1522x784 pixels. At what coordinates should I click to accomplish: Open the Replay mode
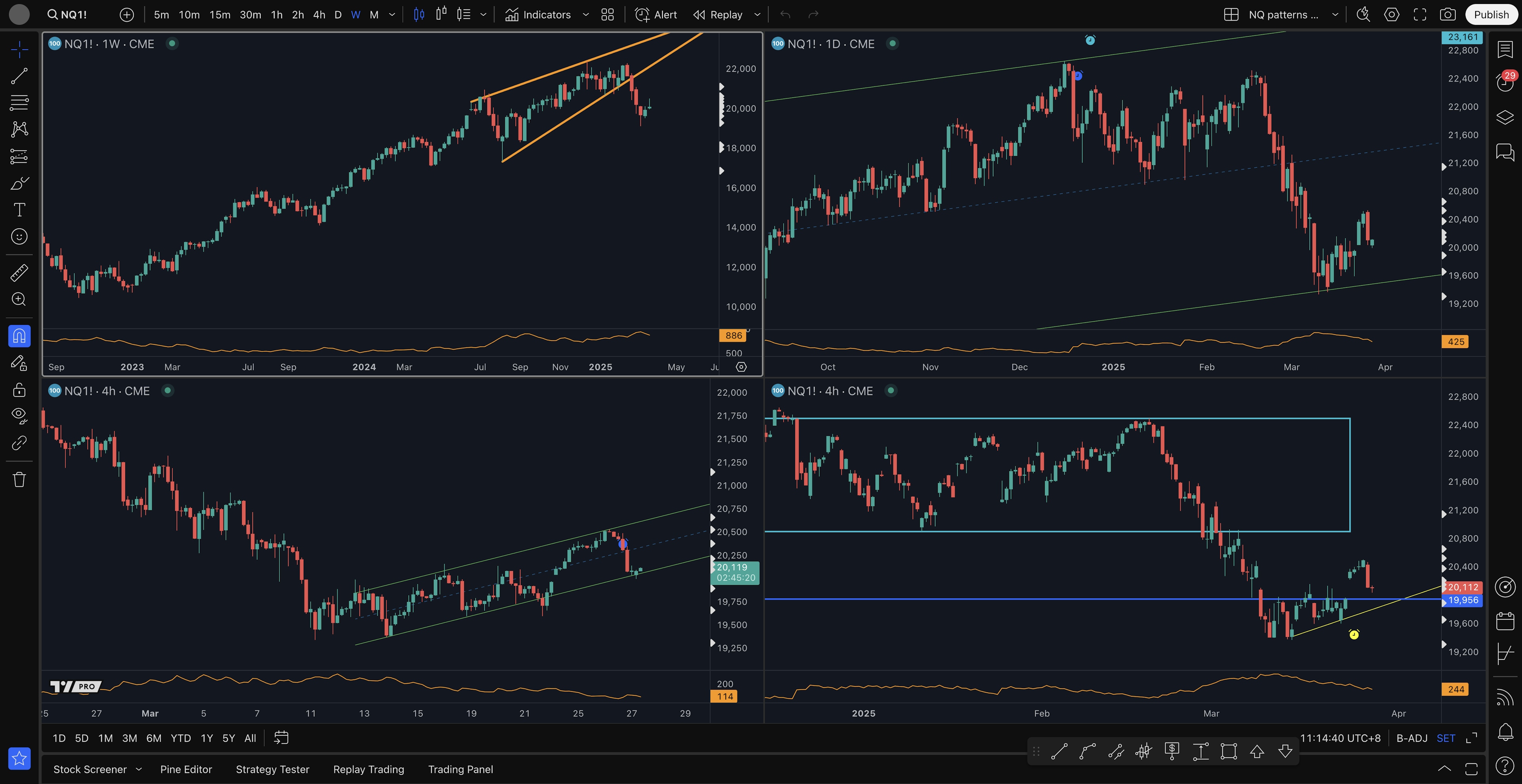718,15
